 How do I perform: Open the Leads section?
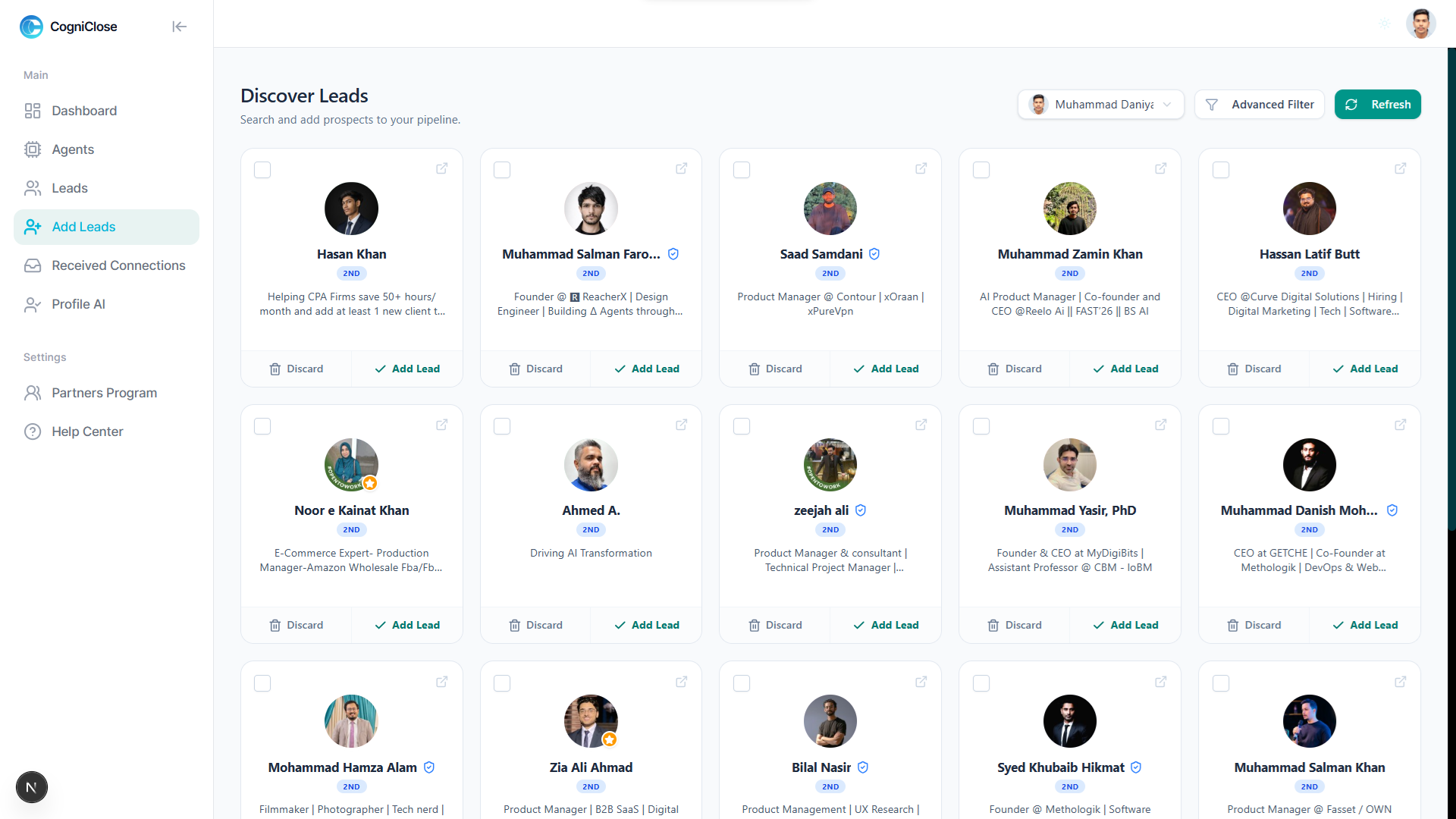pos(106,188)
